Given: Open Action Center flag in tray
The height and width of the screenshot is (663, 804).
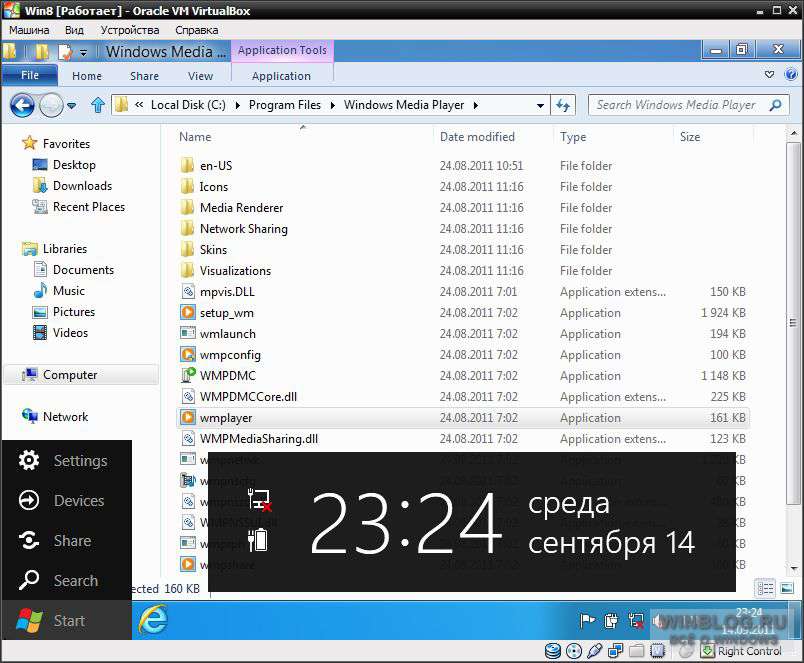Looking at the screenshot, I should coord(587,621).
